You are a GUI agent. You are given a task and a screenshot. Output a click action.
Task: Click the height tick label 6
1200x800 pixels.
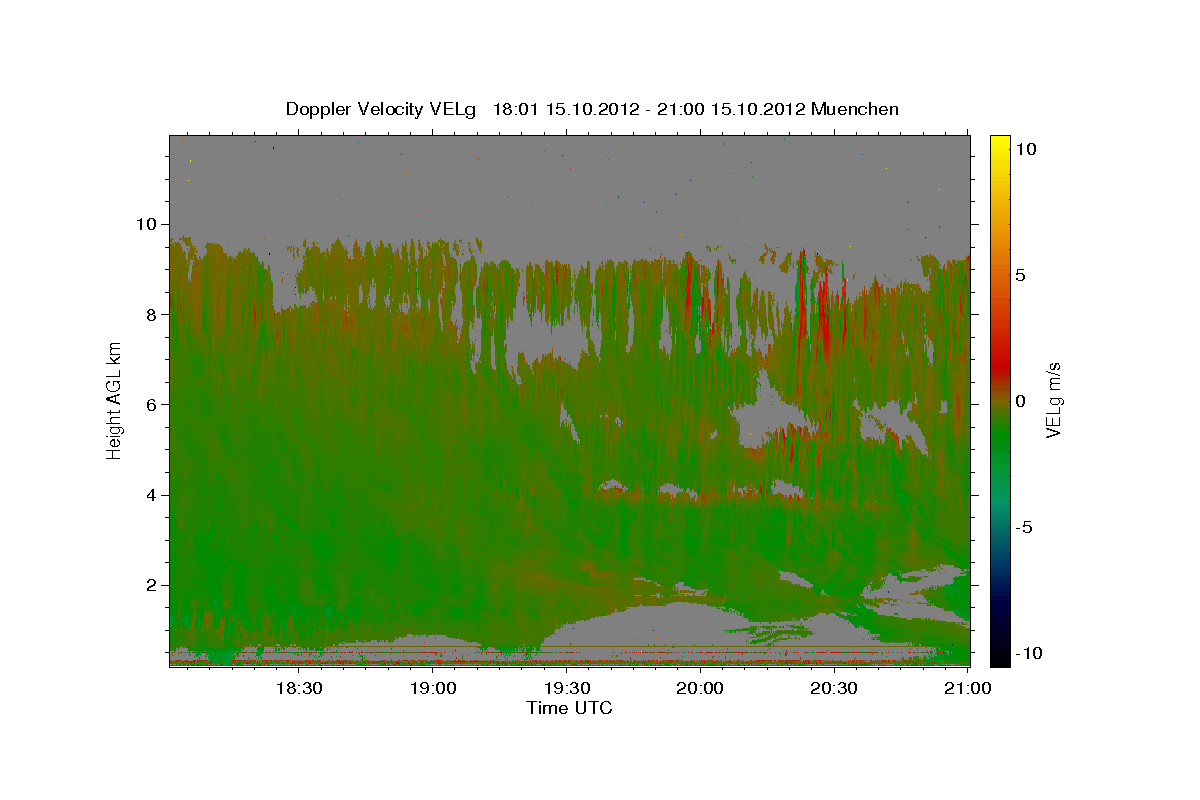click(151, 404)
